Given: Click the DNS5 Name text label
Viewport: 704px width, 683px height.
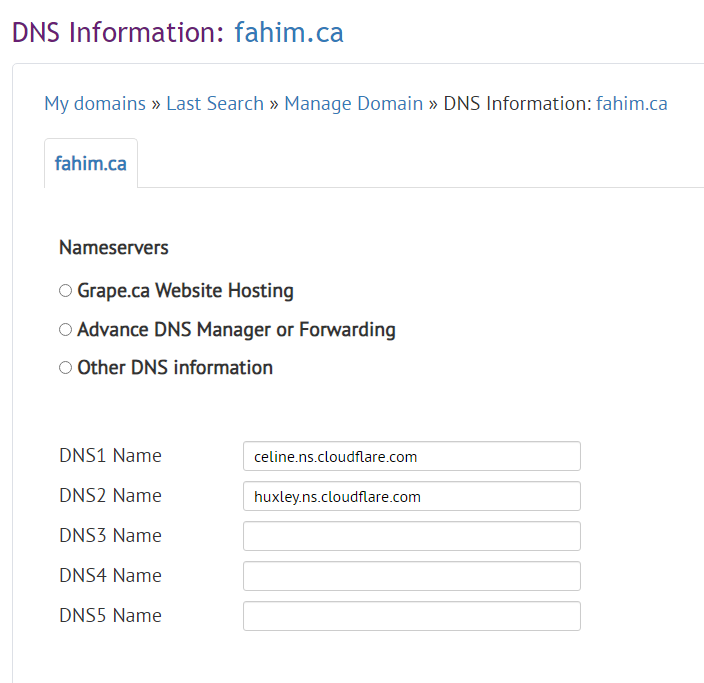Looking at the screenshot, I should tap(110, 616).
